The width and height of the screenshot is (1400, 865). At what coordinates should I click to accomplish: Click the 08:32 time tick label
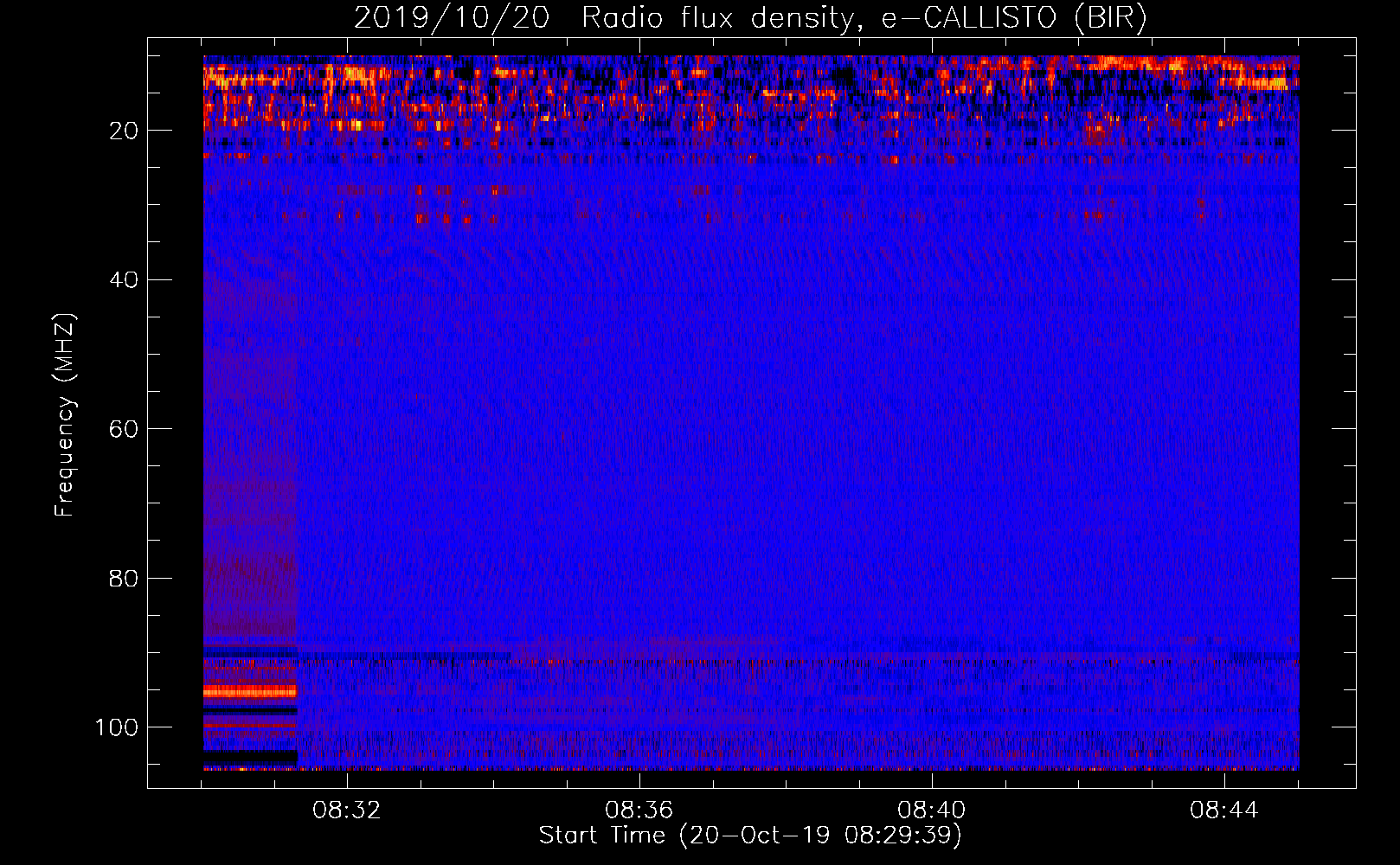point(346,811)
